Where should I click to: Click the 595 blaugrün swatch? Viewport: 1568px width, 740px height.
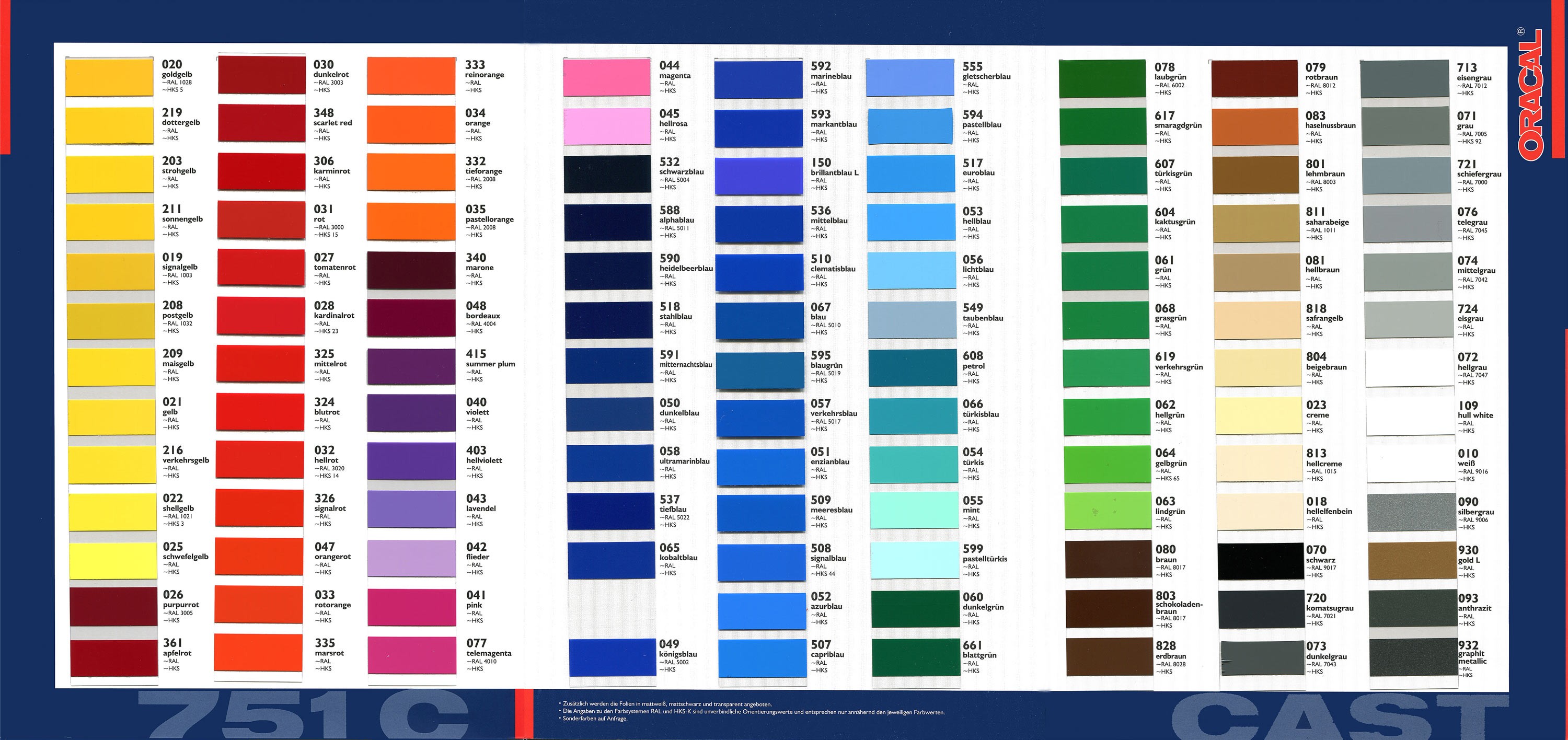[x=759, y=370]
